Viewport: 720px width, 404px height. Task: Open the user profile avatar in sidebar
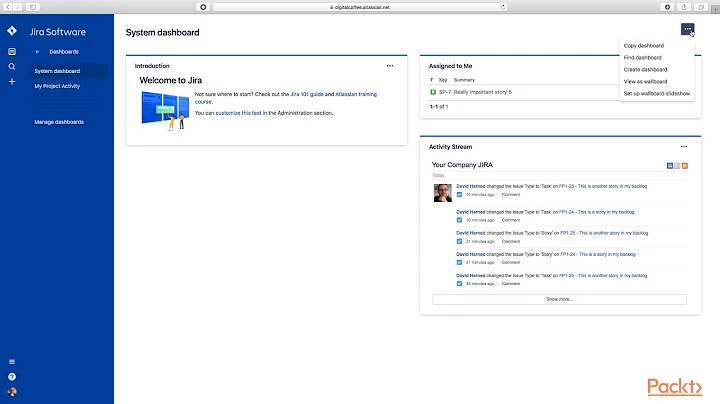coord(12,392)
